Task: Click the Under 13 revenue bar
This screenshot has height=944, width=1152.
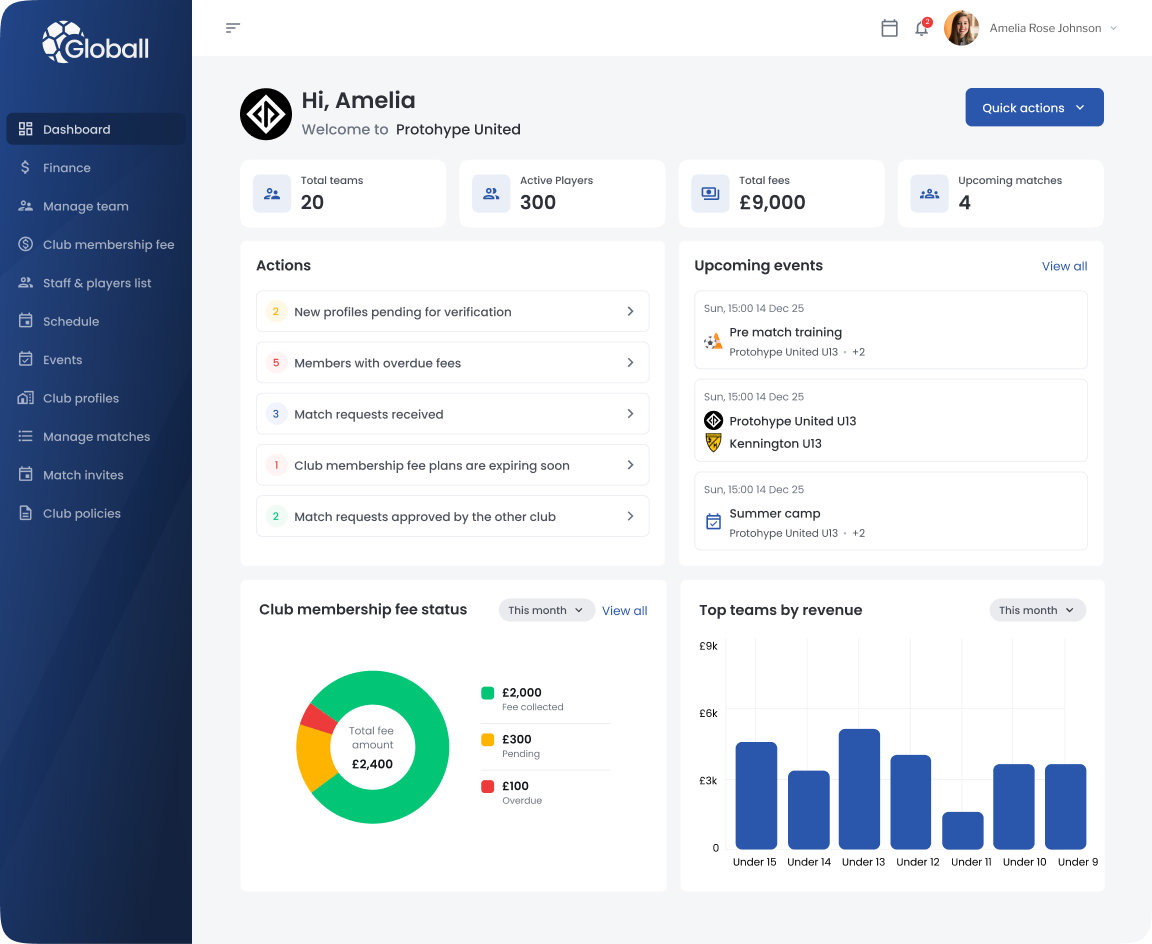Action: 859,789
